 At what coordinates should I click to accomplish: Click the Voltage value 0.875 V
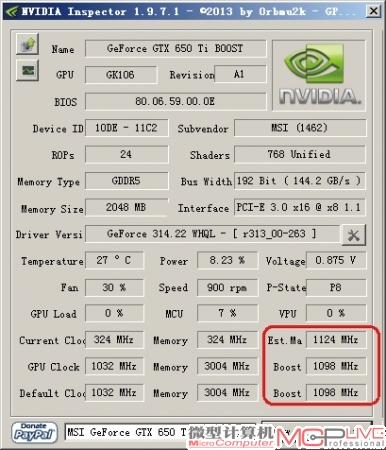(x=336, y=260)
